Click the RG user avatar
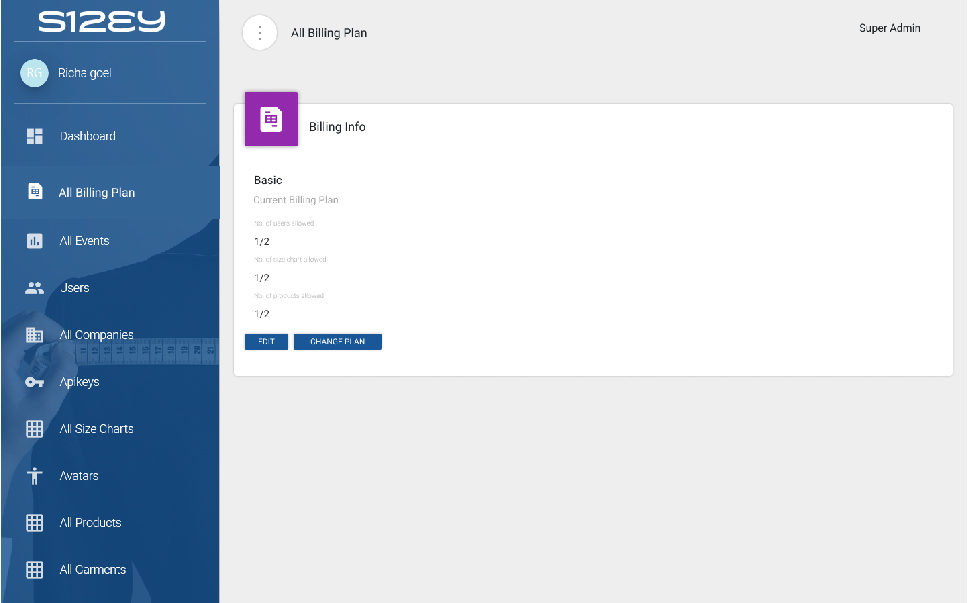The height and width of the screenshot is (603, 968). (x=34, y=73)
